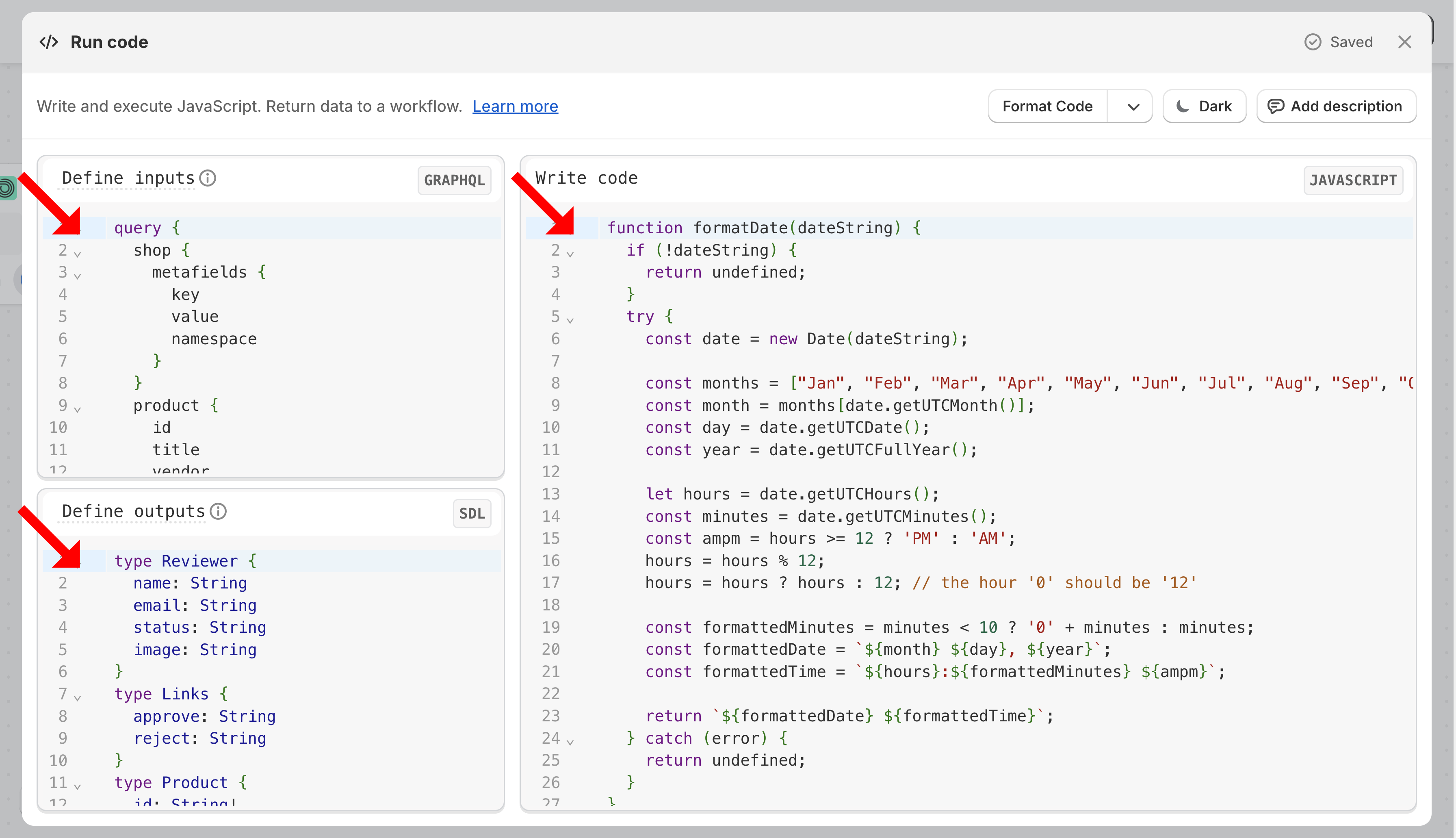Viewport: 1456px width, 838px height.
Task: Click the Write code heading
Action: coord(586,178)
